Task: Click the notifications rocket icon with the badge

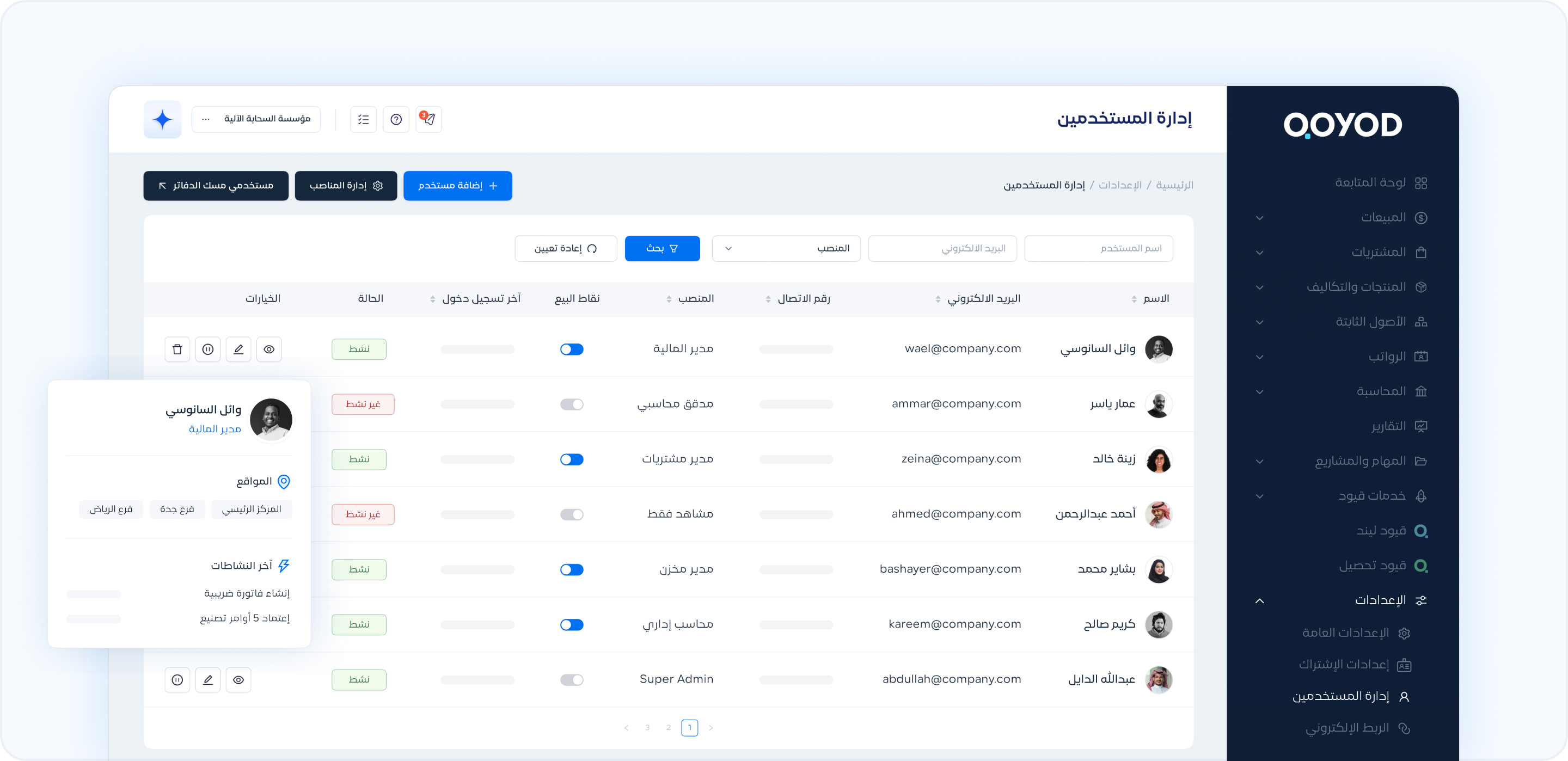Action: pyautogui.click(x=428, y=119)
